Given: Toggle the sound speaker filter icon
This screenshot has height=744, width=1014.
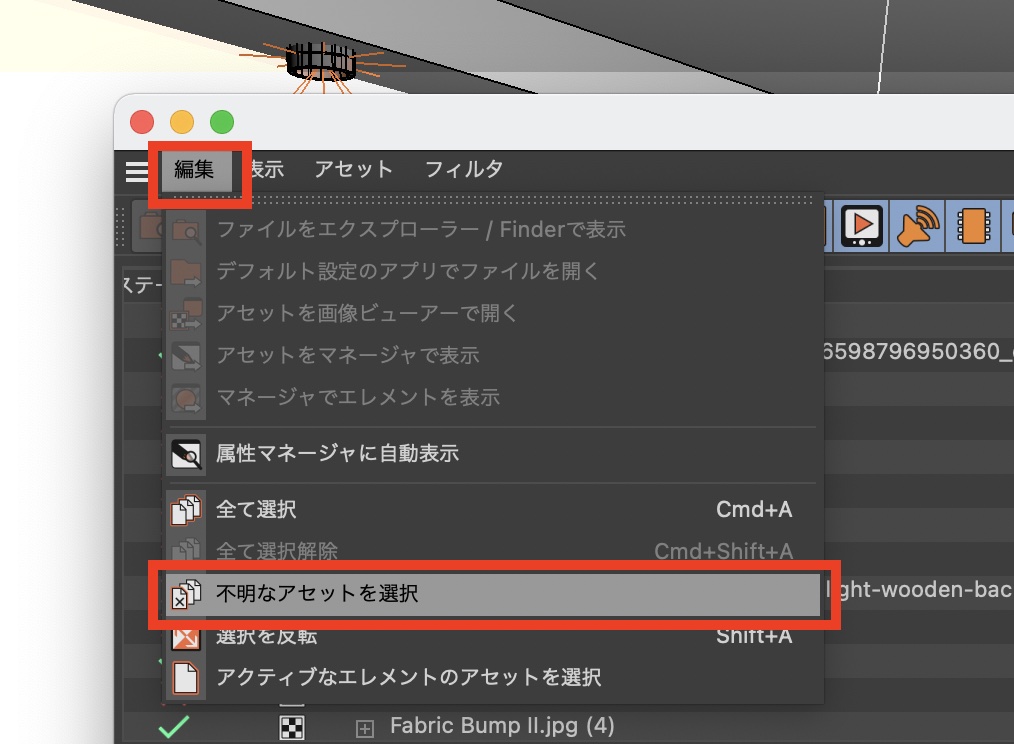Looking at the screenshot, I should pyautogui.click(x=917, y=225).
